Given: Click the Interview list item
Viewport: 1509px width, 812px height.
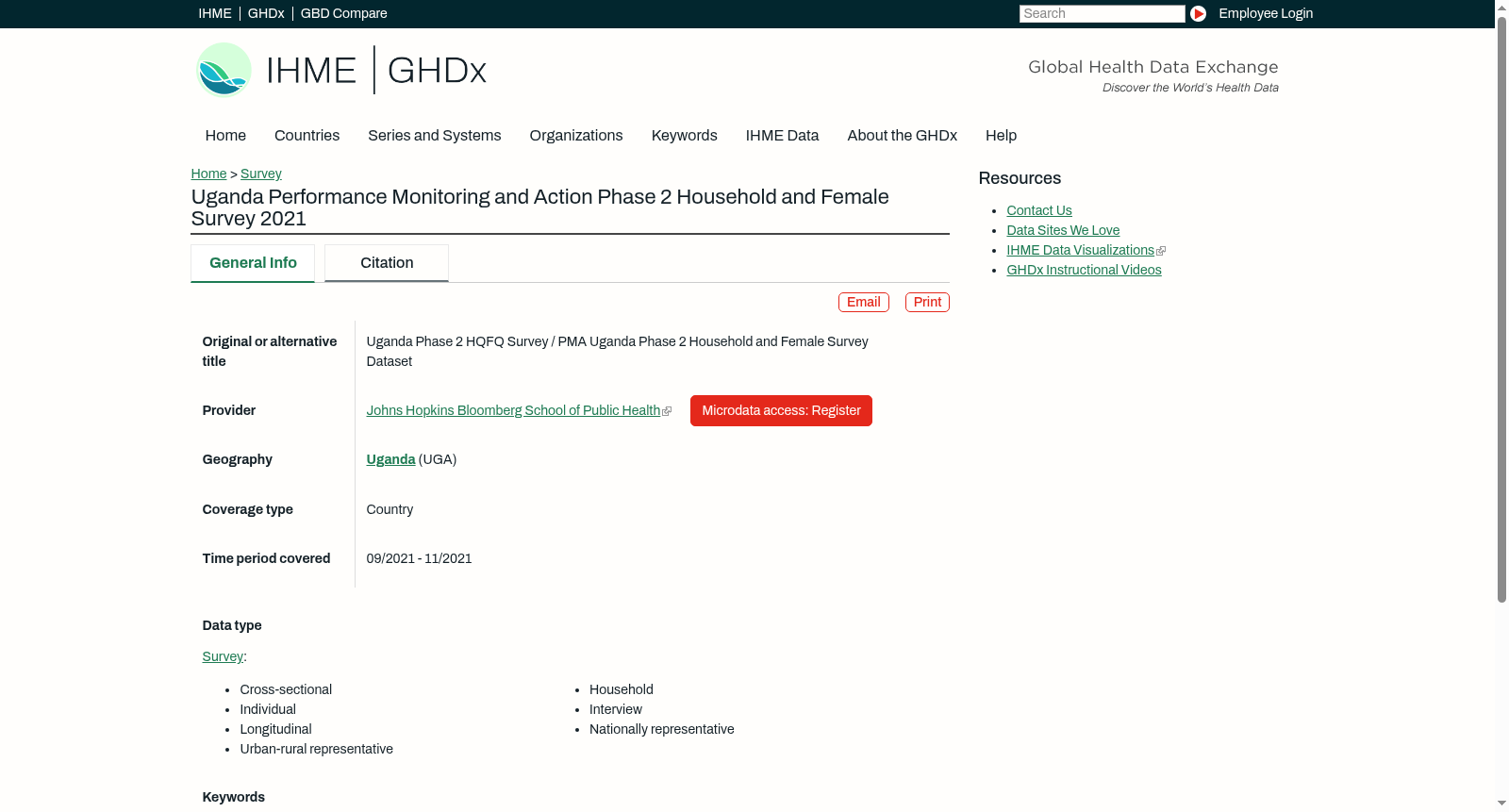Looking at the screenshot, I should pyautogui.click(x=616, y=709).
